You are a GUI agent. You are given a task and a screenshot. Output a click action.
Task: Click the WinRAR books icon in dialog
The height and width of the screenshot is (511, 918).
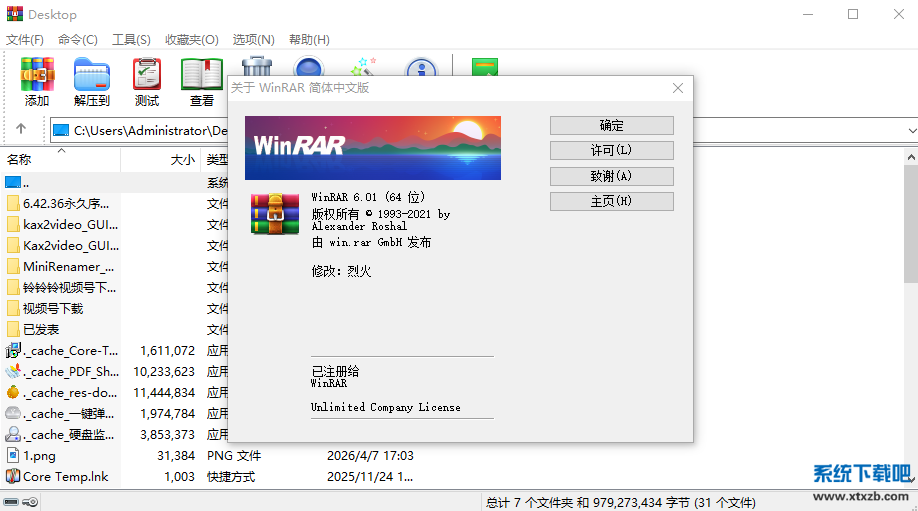coord(274,213)
